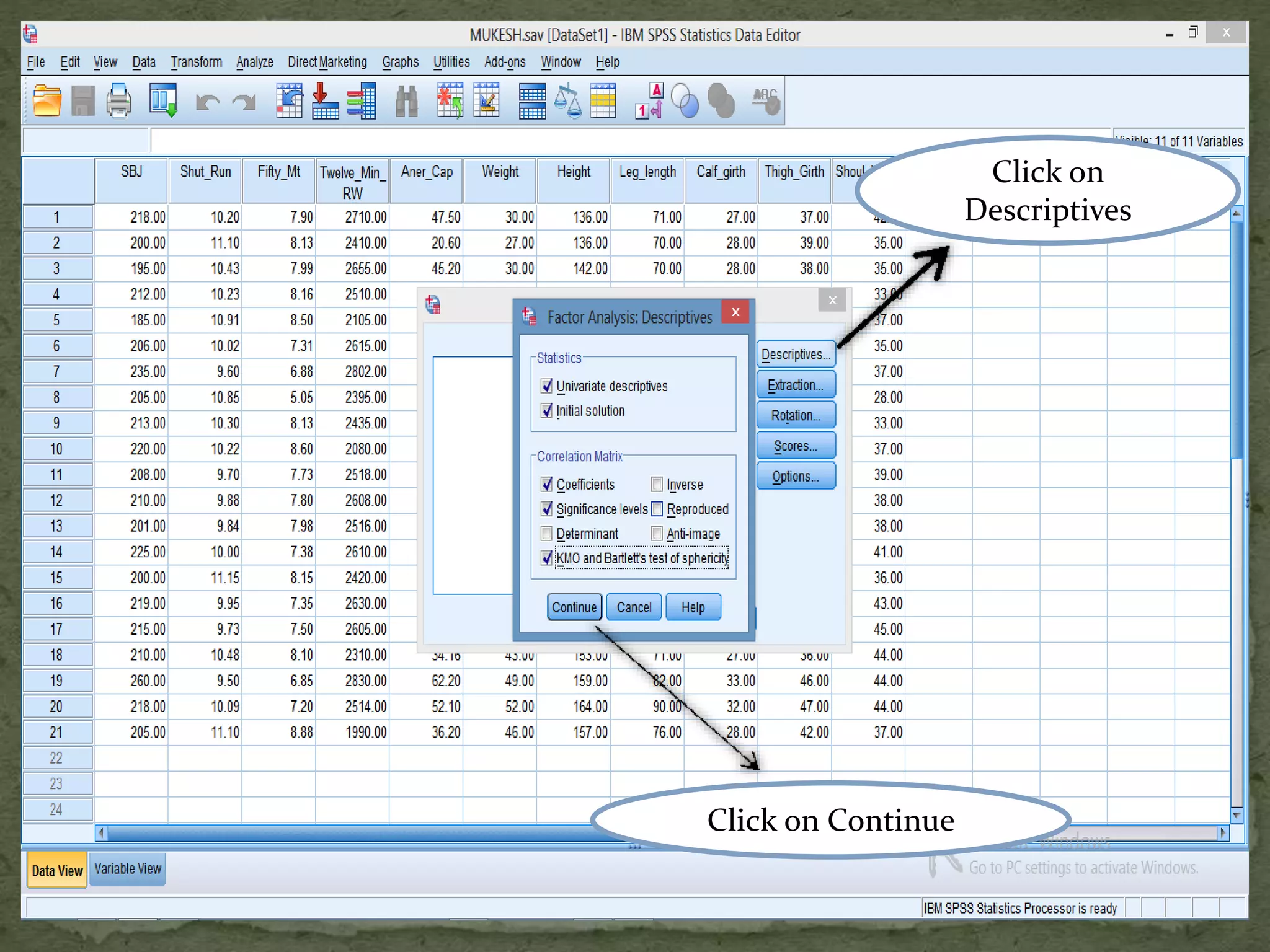Click the Variables info icon
Viewport: 1270px width, 952px height.
tap(362, 101)
